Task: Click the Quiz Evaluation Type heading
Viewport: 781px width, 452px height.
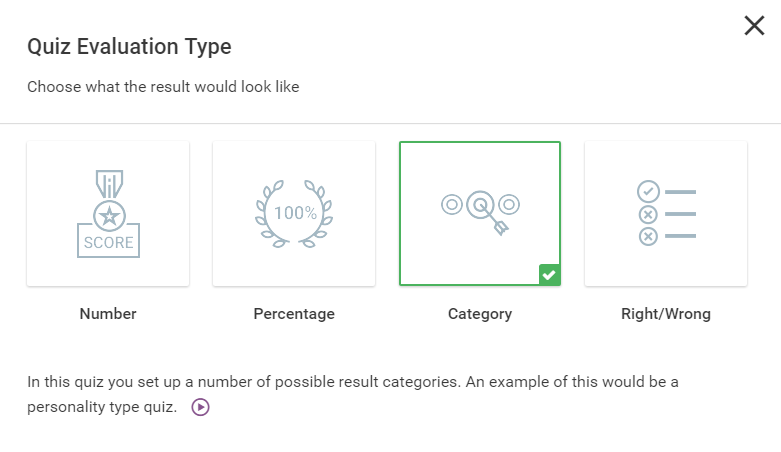Action: click(130, 46)
